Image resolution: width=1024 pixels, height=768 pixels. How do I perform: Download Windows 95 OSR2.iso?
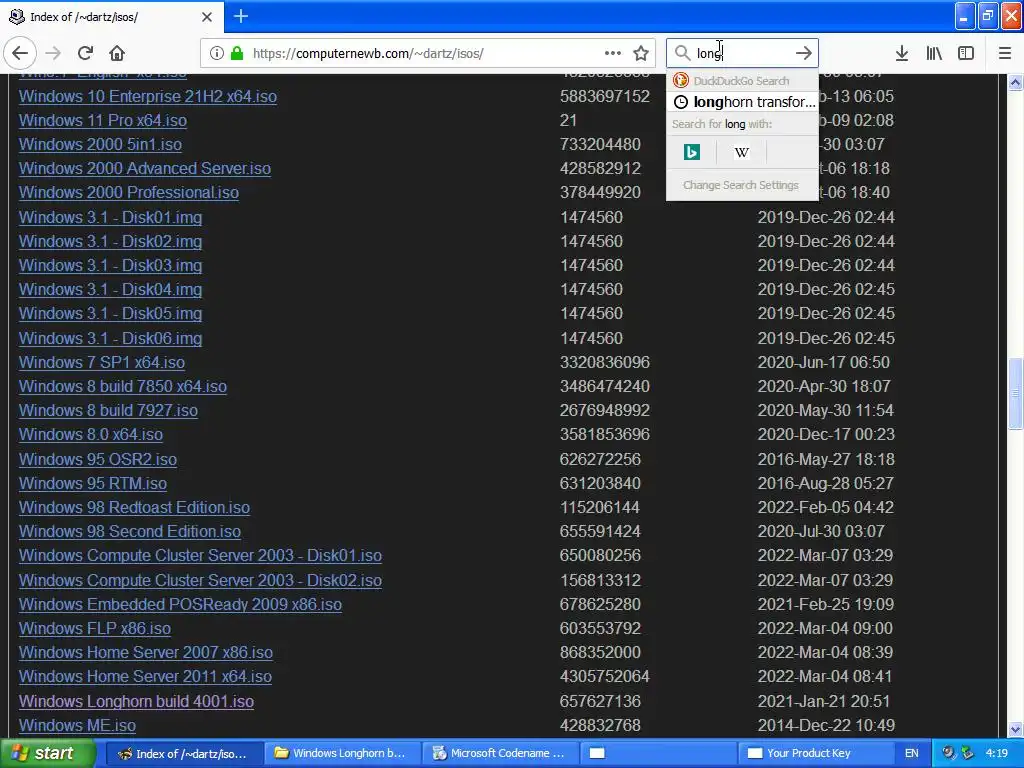(x=98, y=459)
